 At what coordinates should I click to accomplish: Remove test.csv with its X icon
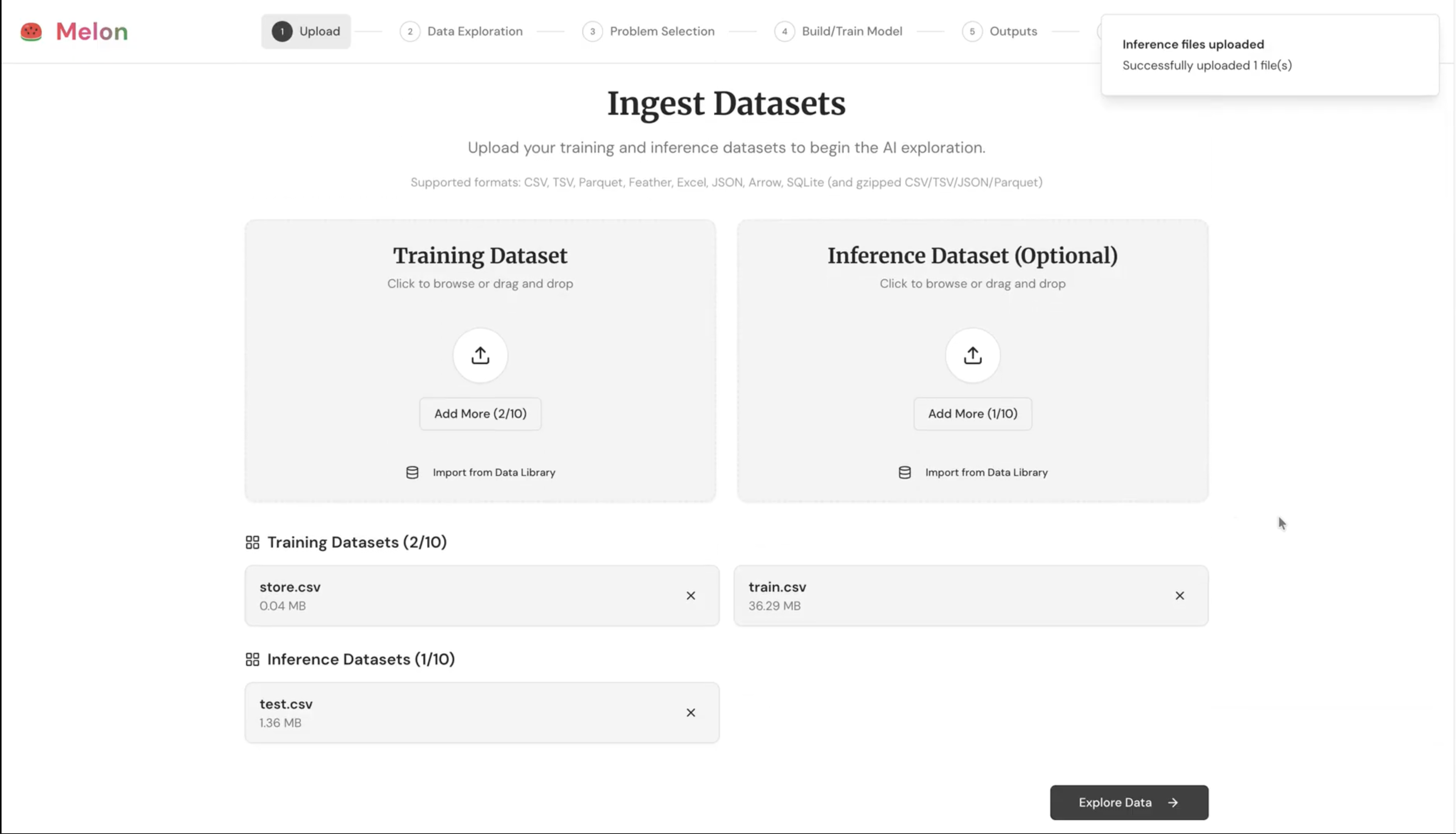(691, 712)
